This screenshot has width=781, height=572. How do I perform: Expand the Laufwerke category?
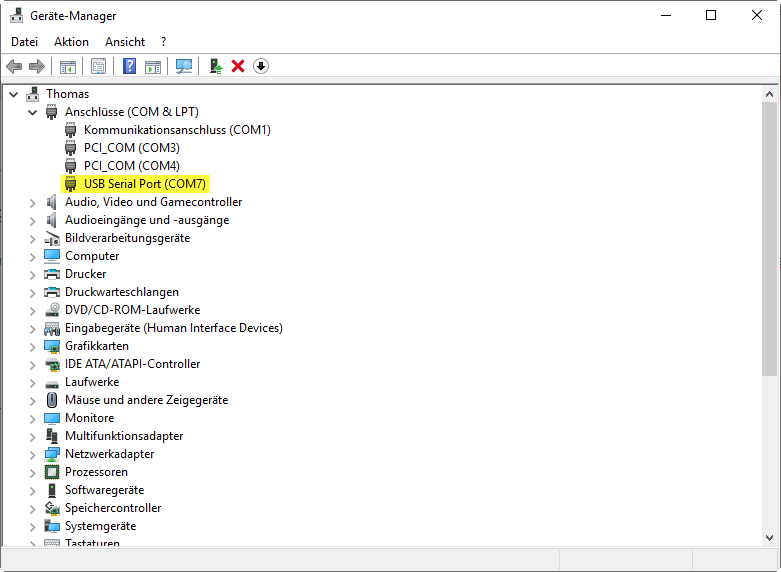(33, 382)
